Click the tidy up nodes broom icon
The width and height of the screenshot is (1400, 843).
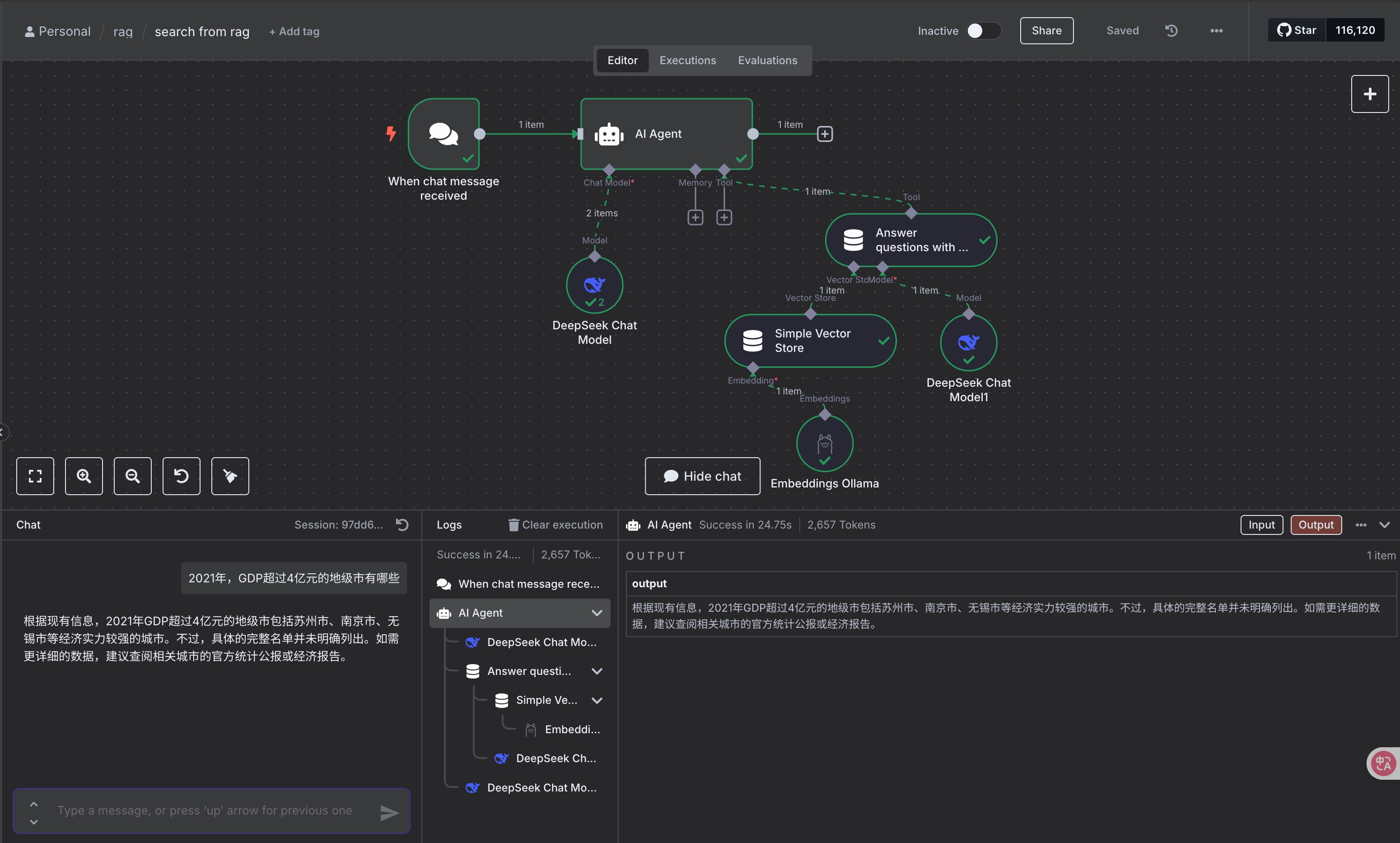(x=230, y=476)
